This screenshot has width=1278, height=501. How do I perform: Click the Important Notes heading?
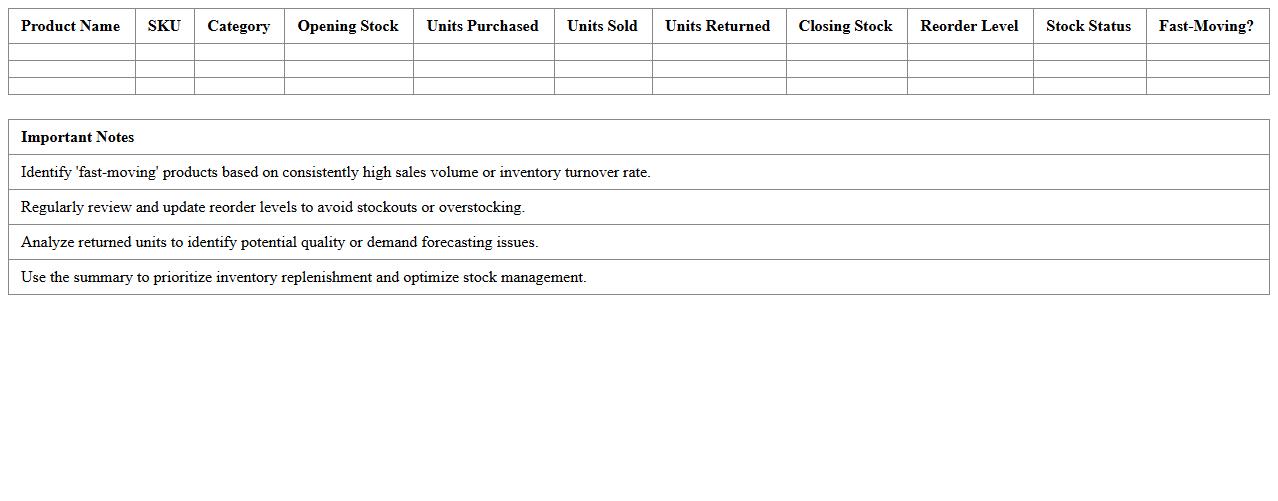point(78,137)
